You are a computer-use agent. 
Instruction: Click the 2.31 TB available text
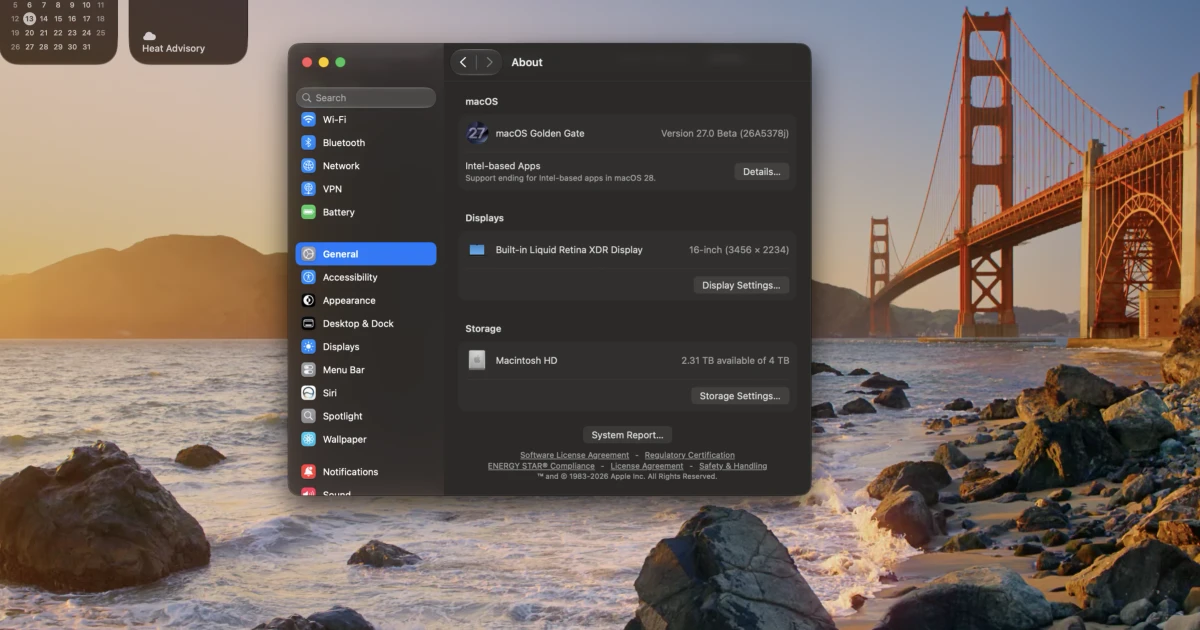point(735,360)
